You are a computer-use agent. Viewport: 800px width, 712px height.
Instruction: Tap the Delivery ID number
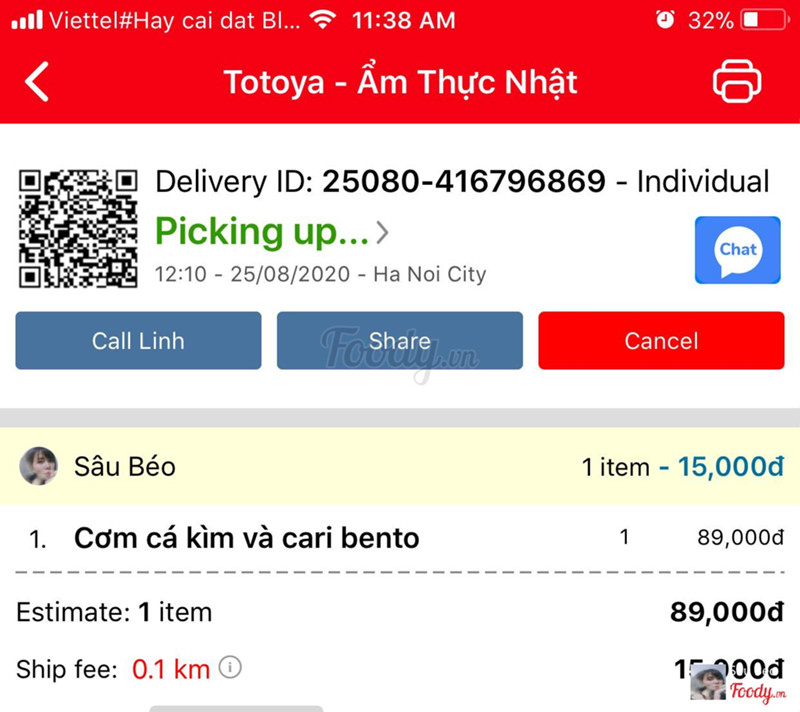coord(464,182)
